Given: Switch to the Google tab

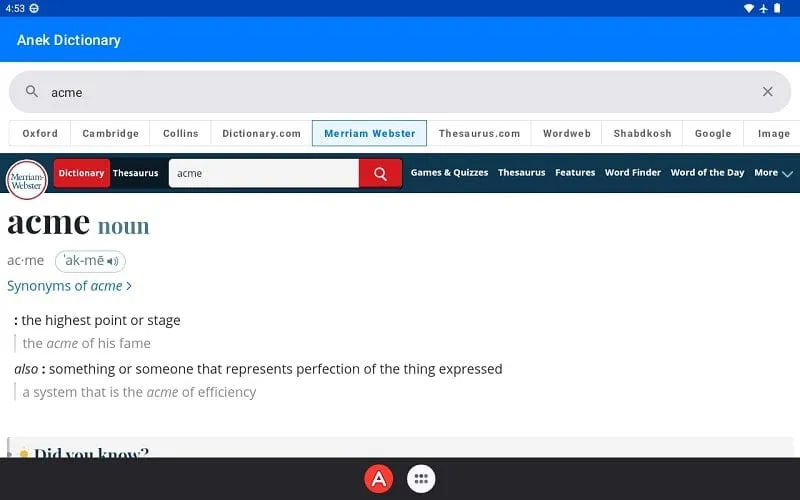Looking at the screenshot, I should click(x=713, y=133).
